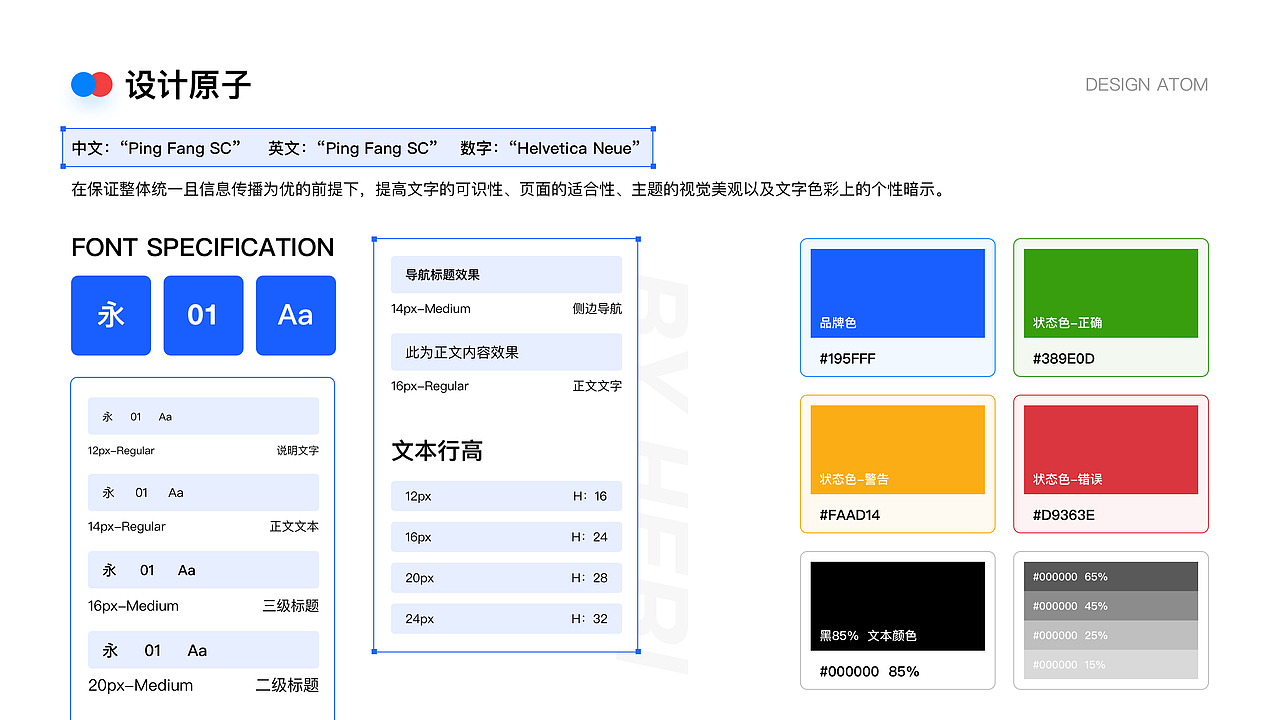This screenshot has height=720, width=1280.
Task: Click the 文本行高 heading
Action: 437,451
